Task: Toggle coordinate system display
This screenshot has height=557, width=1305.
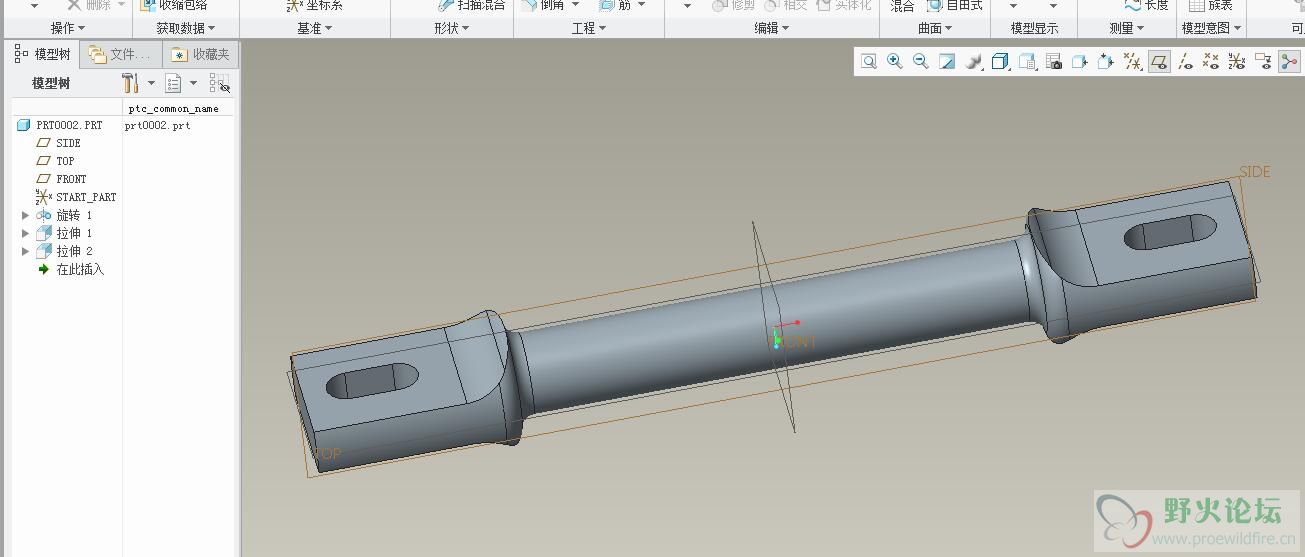Action: coord(1237,62)
